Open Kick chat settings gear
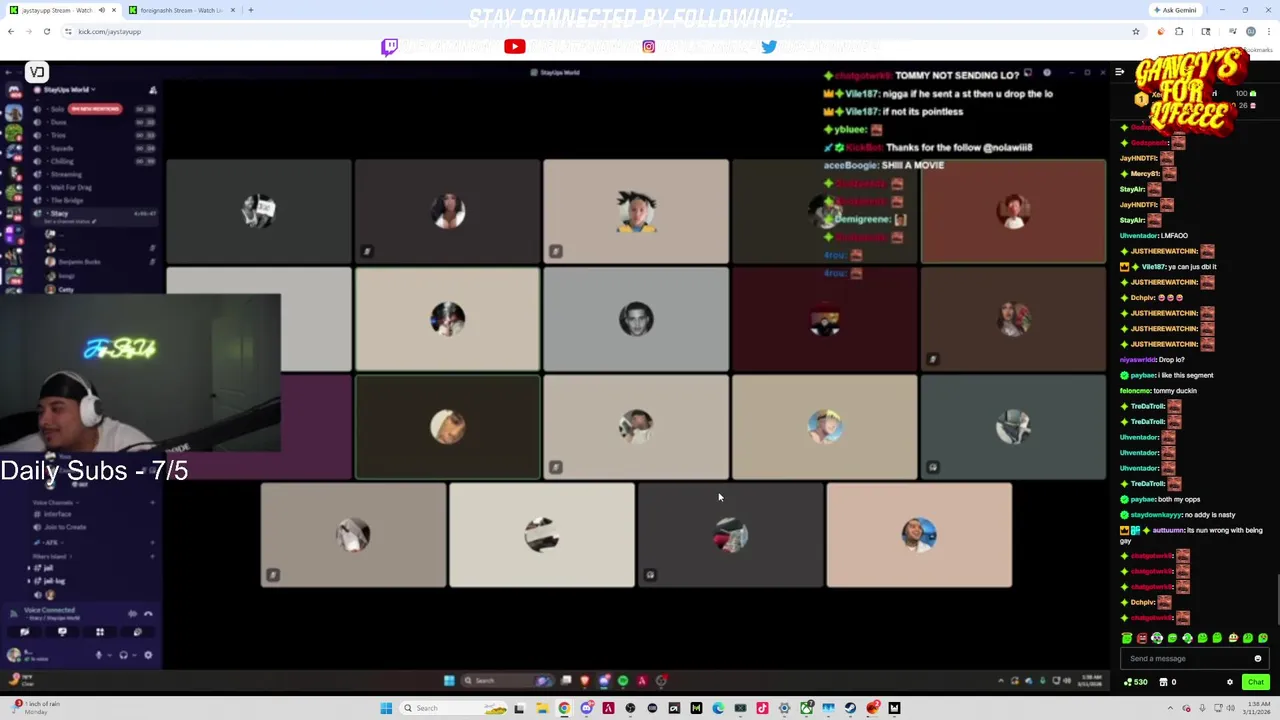The width and height of the screenshot is (1280, 720). [1230, 682]
